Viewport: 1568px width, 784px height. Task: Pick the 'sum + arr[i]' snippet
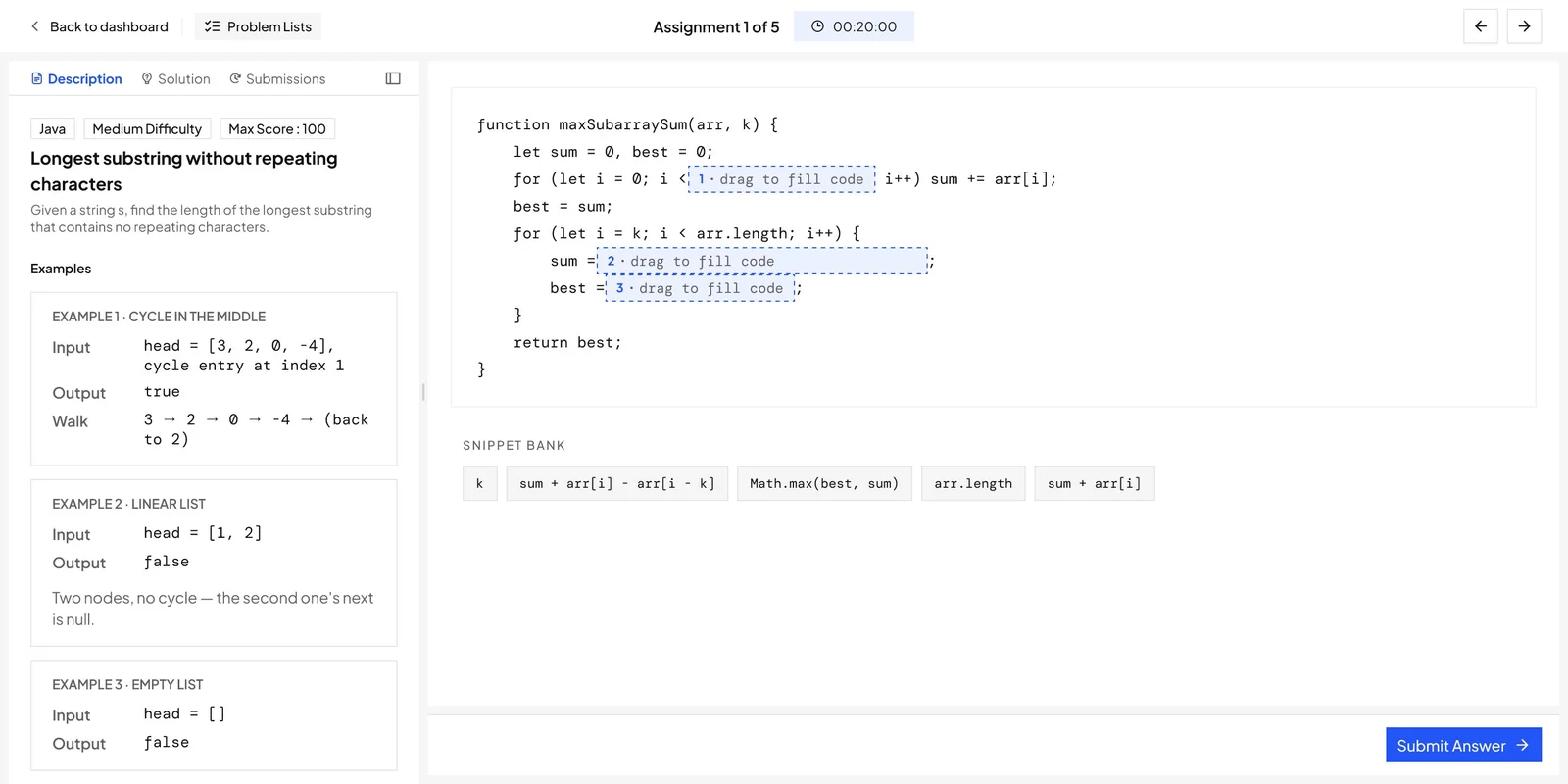coord(1095,484)
